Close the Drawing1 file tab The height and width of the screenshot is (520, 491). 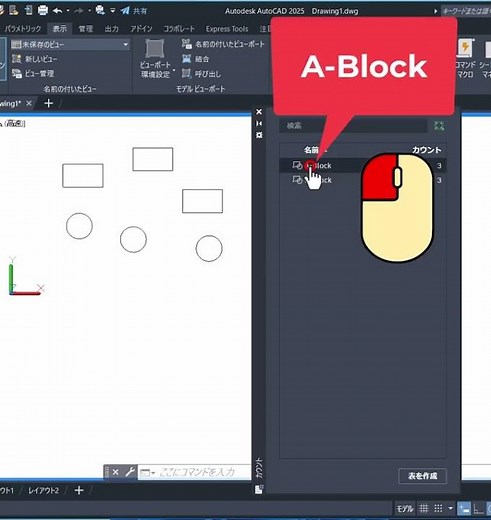(x=29, y=103)
